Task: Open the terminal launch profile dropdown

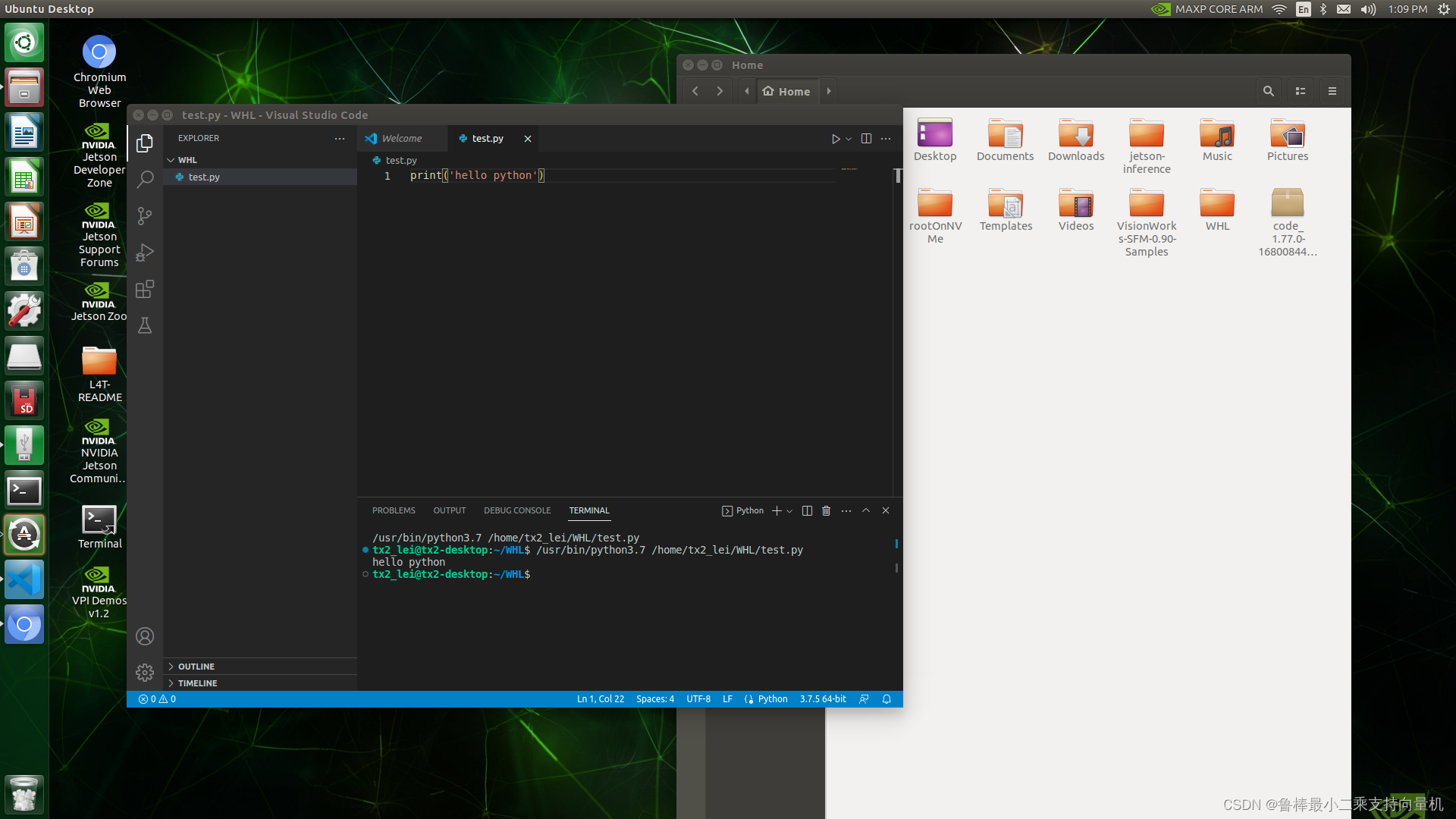Action: [789, 510]
